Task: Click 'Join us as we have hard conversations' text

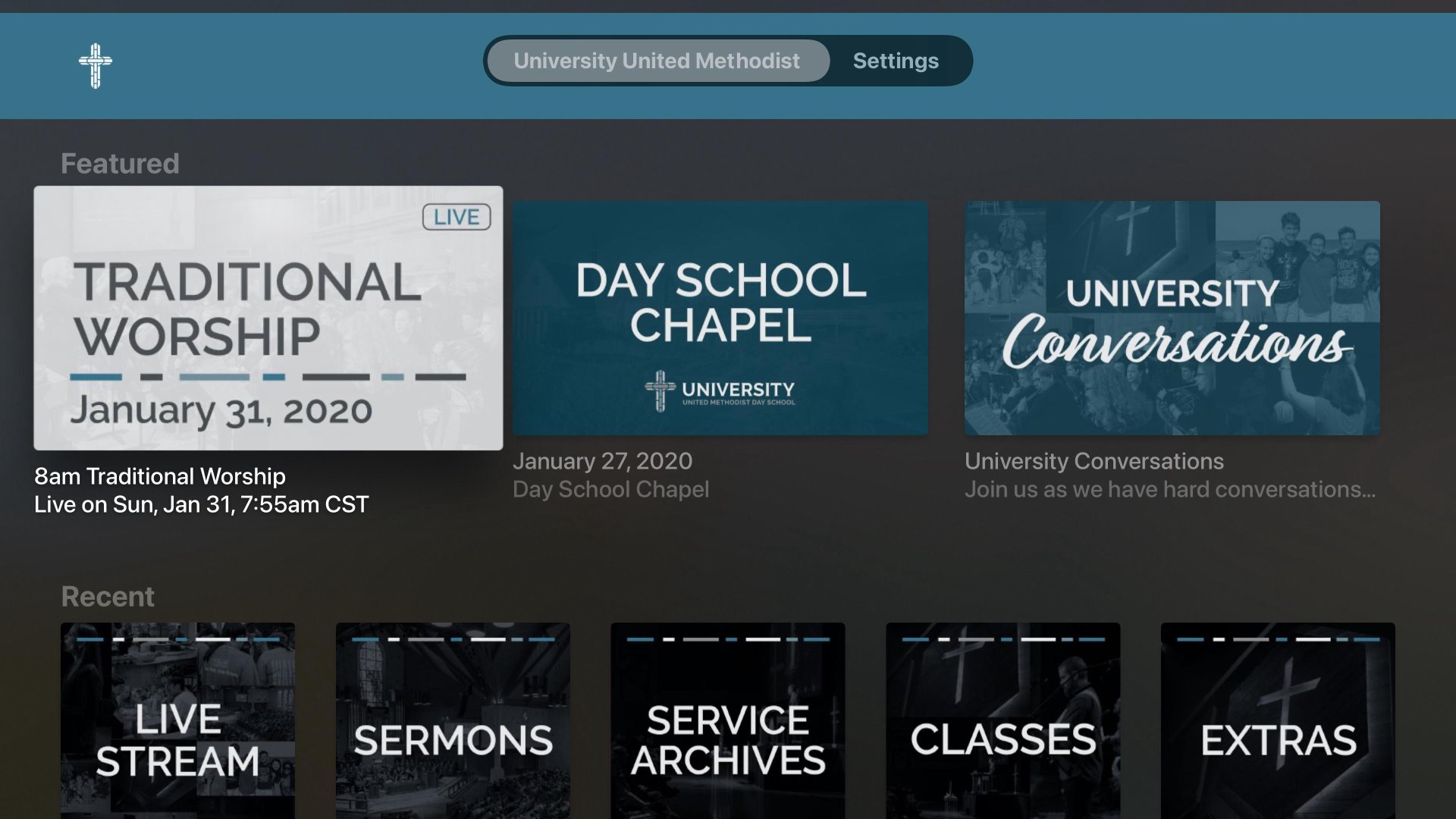Action: click(1170, 490)
